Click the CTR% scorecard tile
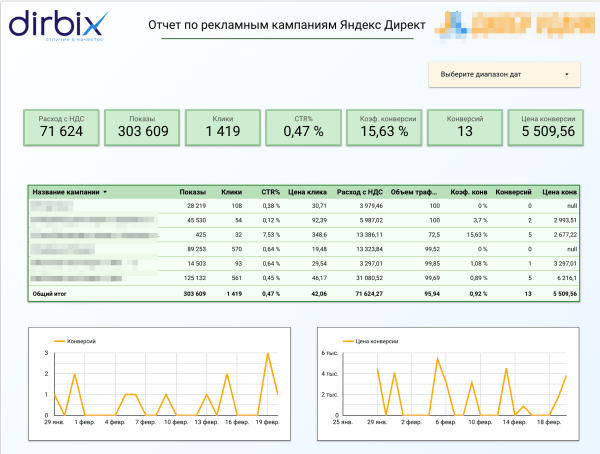This screenshot has height=454, width=600. [x=303, y=125]
